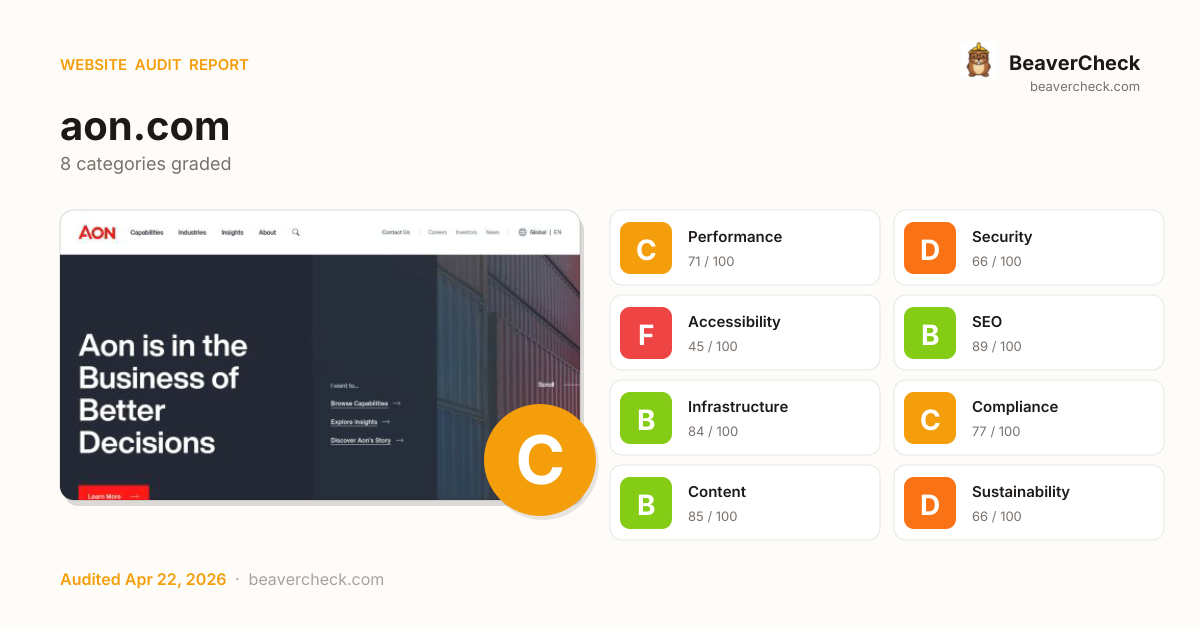Screen dimensions: 1200x630
Task: Click the Explore Insights link
Action: [x=354, y=422]
